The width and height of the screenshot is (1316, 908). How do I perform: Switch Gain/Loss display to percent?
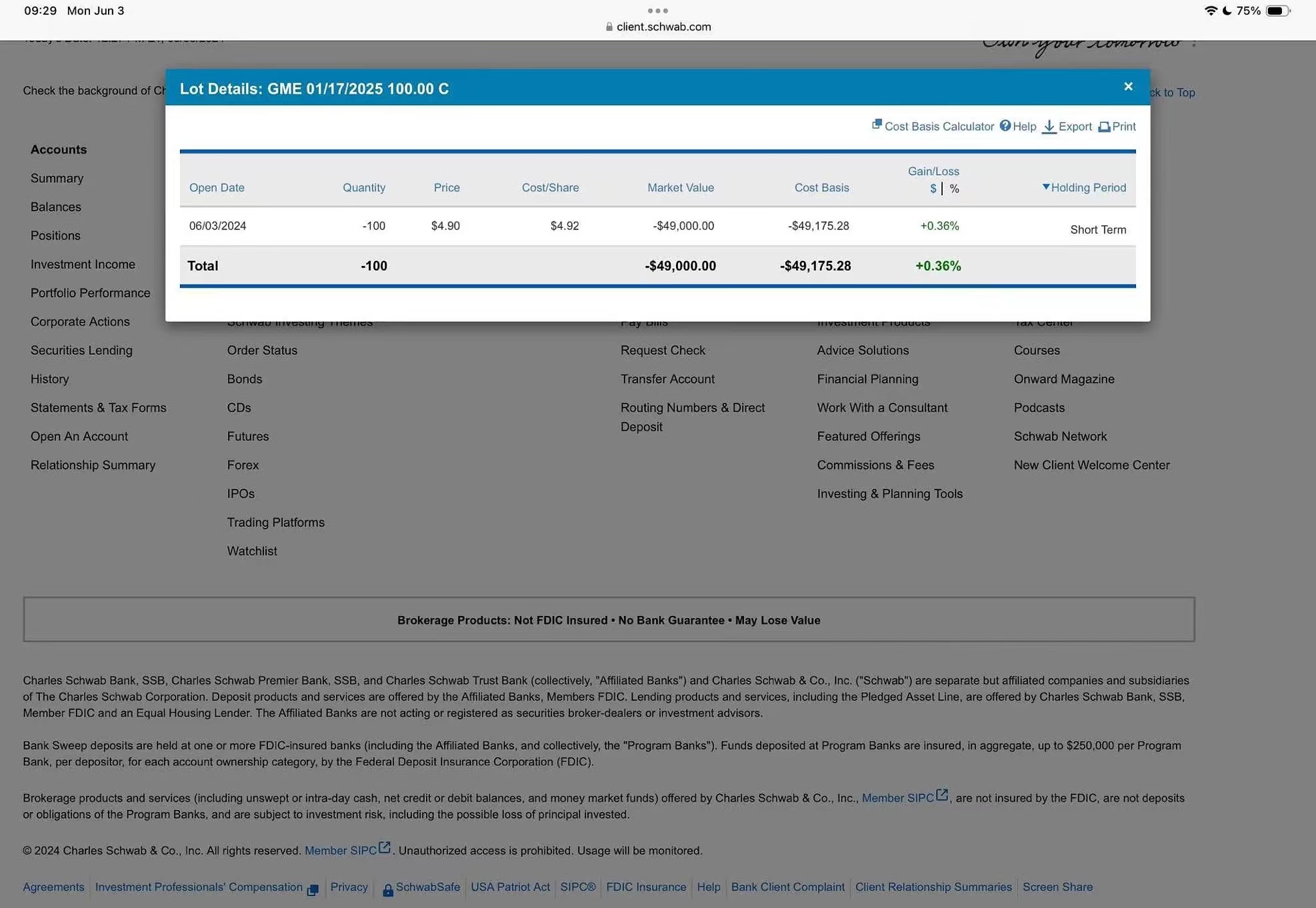(954, 189)
